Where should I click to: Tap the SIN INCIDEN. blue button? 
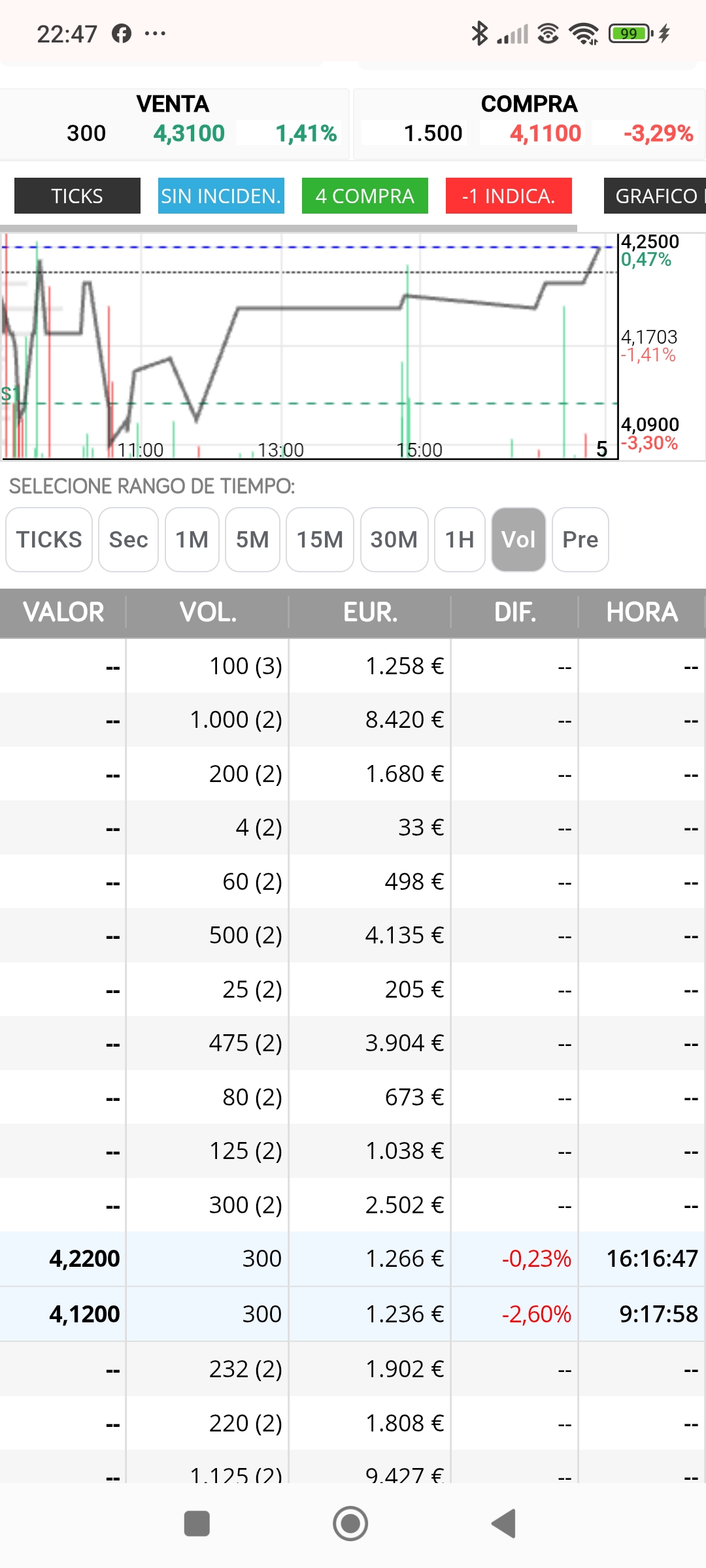pos(221,195)
